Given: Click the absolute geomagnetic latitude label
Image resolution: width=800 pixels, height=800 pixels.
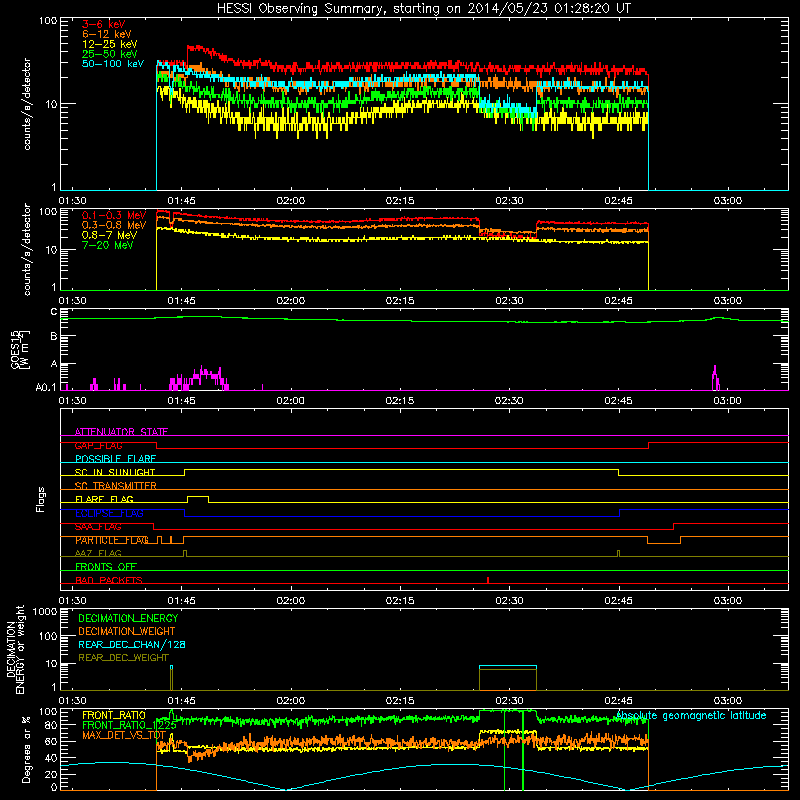Looking at the screenshot, I should [691, 716].
